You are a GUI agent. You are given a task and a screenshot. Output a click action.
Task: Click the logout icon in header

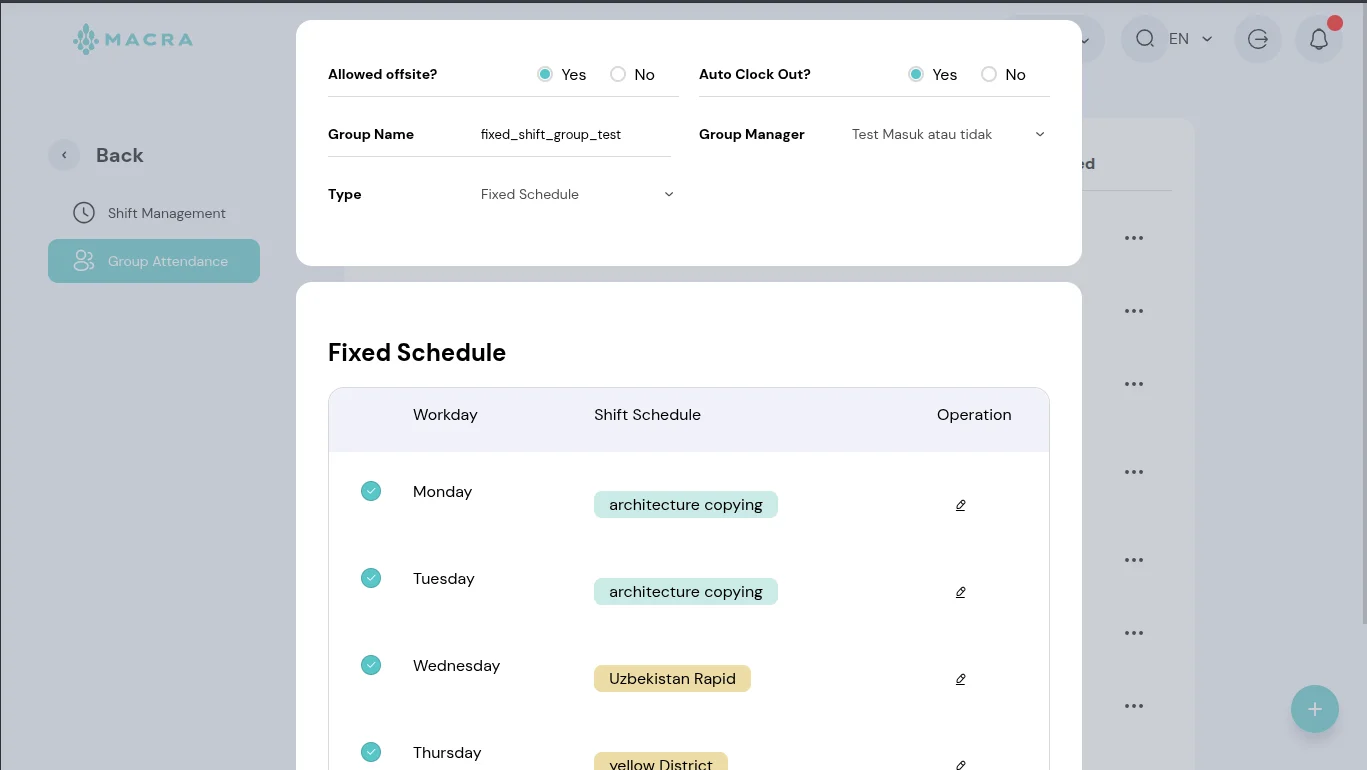(x=1257, y=39)
